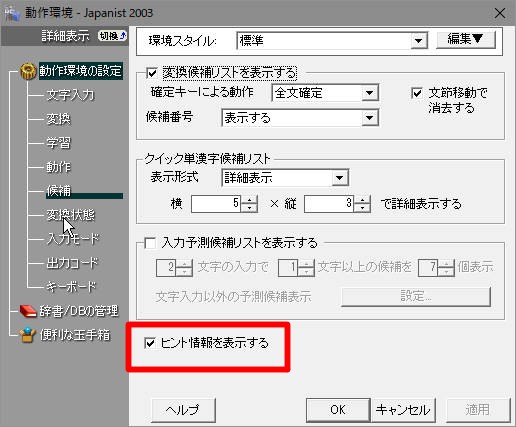
Task: Open the 候補番号 dropdown
Action: coord(369,118)
